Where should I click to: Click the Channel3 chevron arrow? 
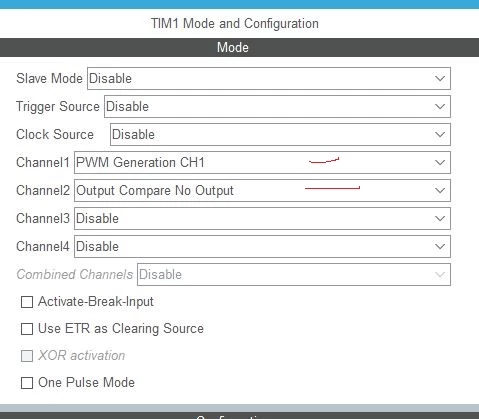440,219
